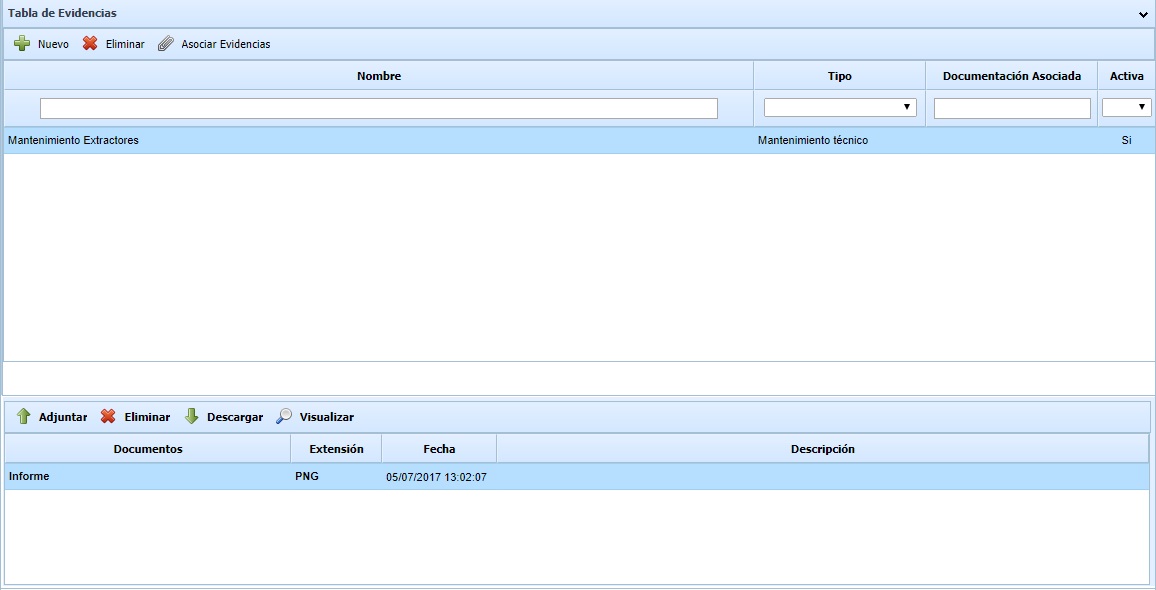The width and height of the screenshot is (1156, 590).
Task: Click the green down-arrow Descargar icon
Action: pyautogui.click(x=191, y=417)
